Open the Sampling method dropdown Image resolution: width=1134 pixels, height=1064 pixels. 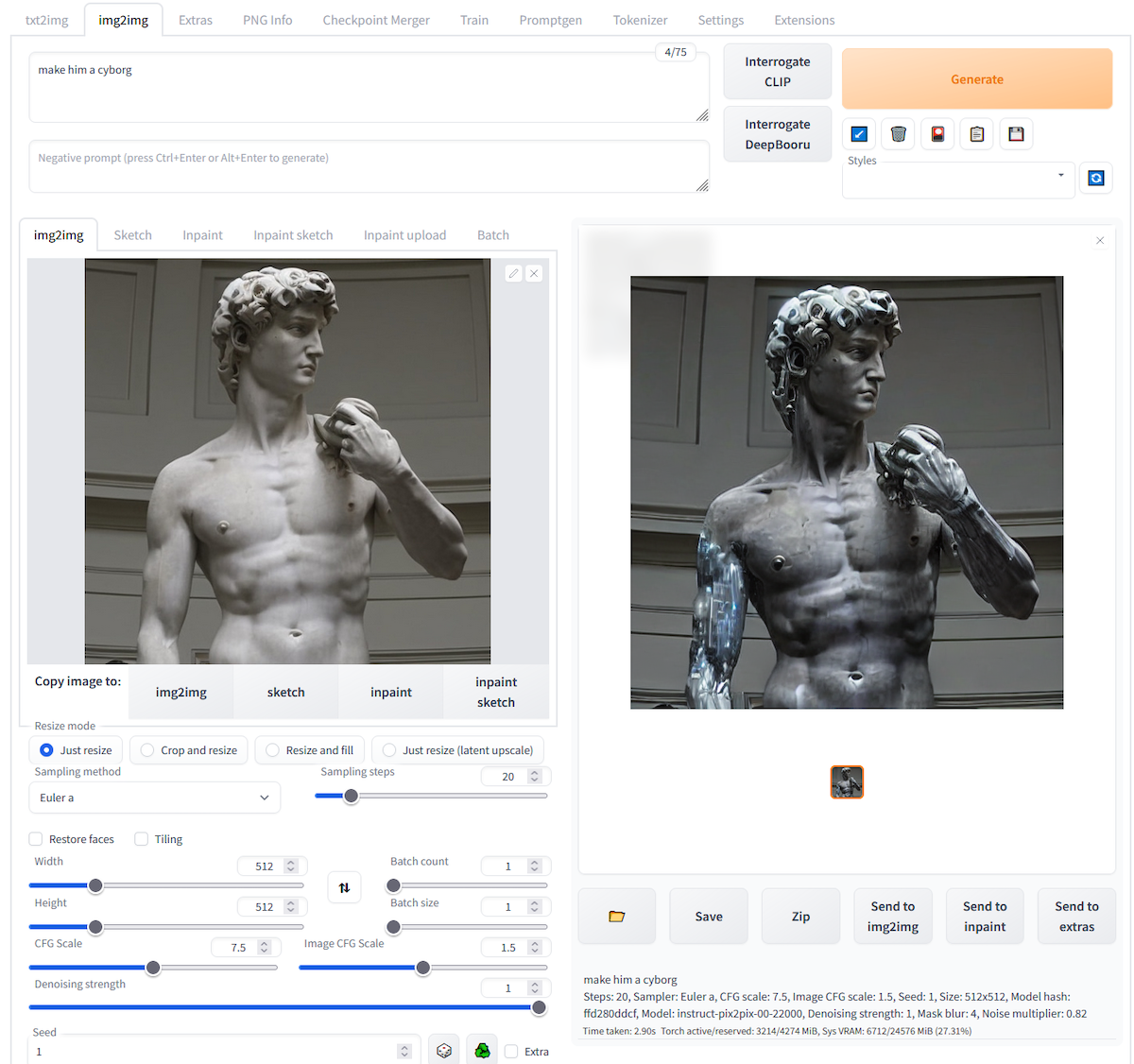(154, 797)
